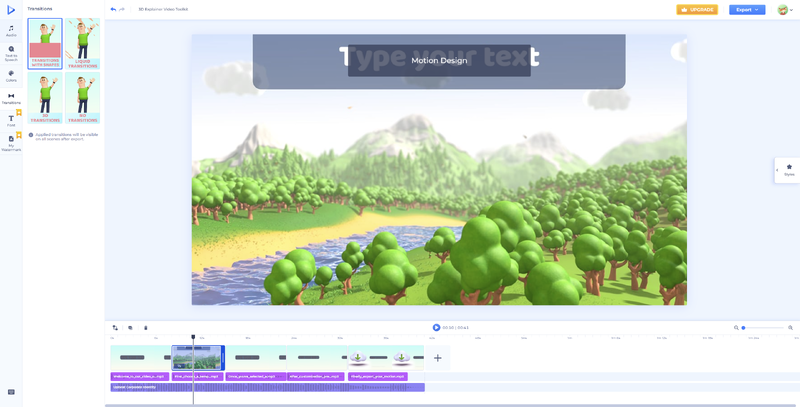
Task: Click the 3D Explainer Video Toolkit project title
Action: [x=163, y=9]
